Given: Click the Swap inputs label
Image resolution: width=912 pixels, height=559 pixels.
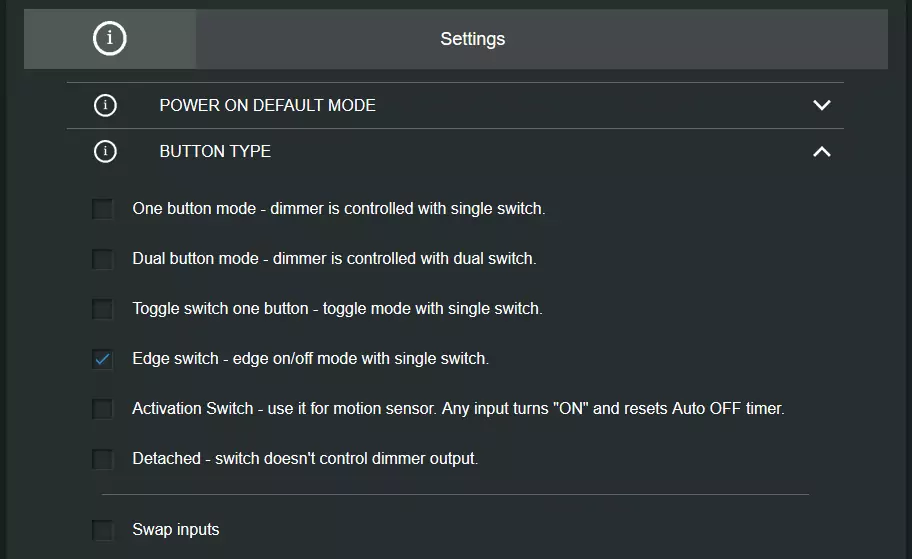Looking at the screenshot, I should click(176, 529).
